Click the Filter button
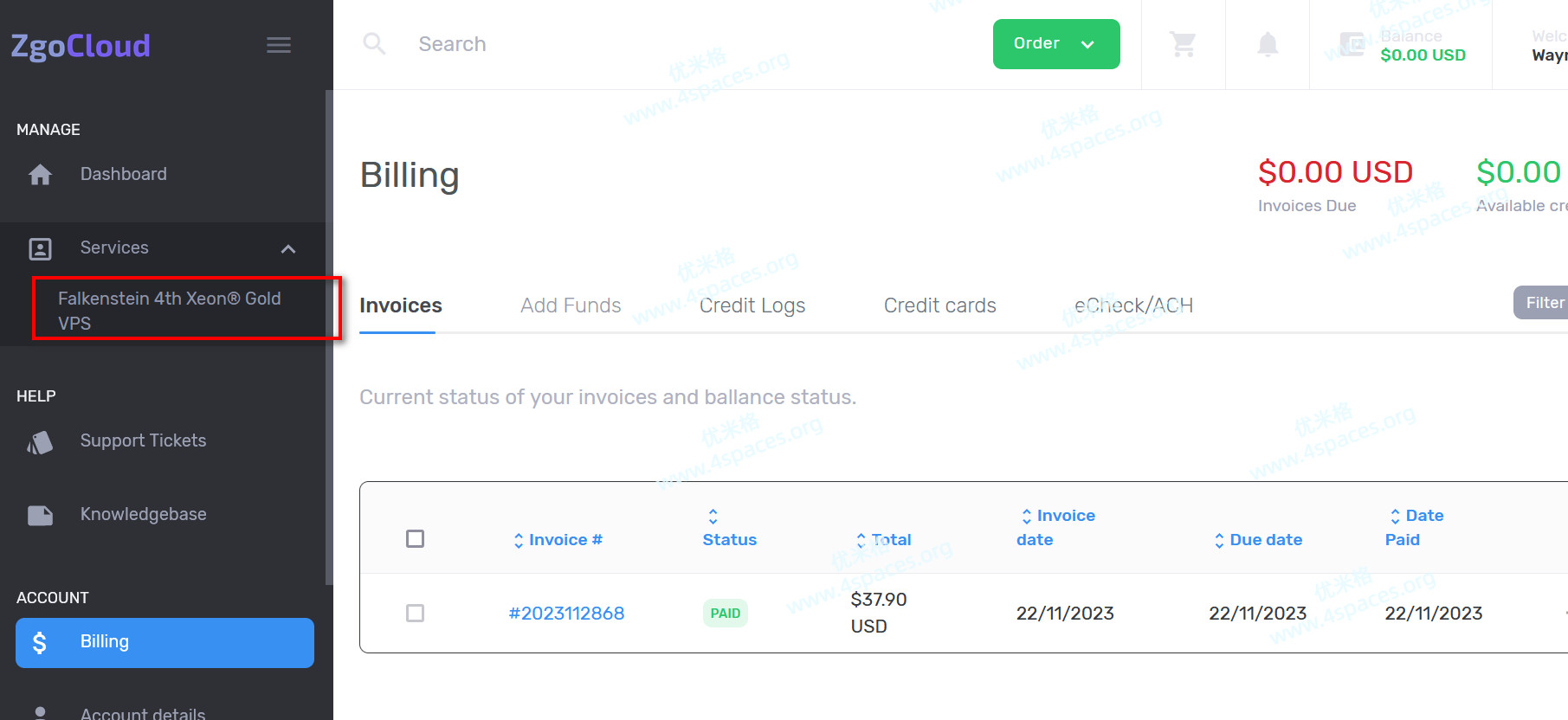The height and width of the screenshot is (720, 1568). [x=1543, y=303]
